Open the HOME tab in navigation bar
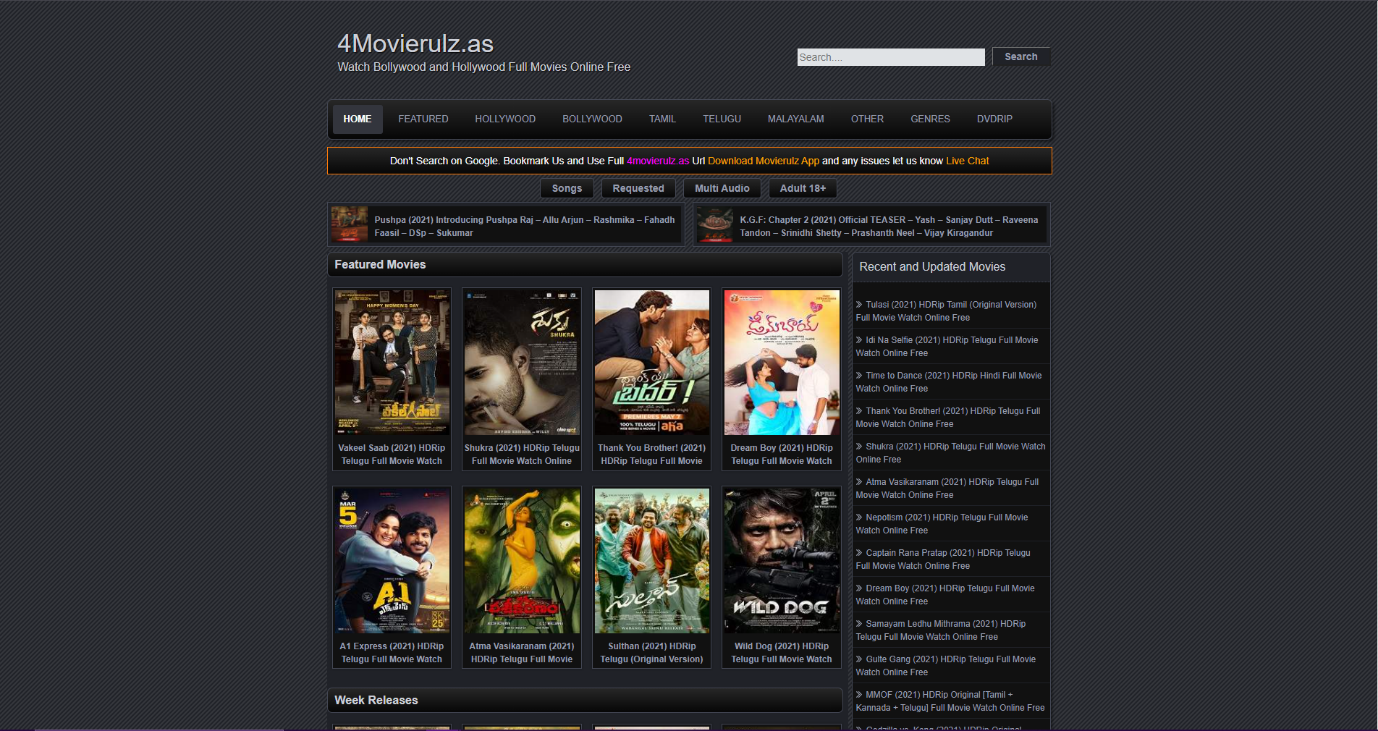This screenshot has height=731, width=1378. coord(357,119)
